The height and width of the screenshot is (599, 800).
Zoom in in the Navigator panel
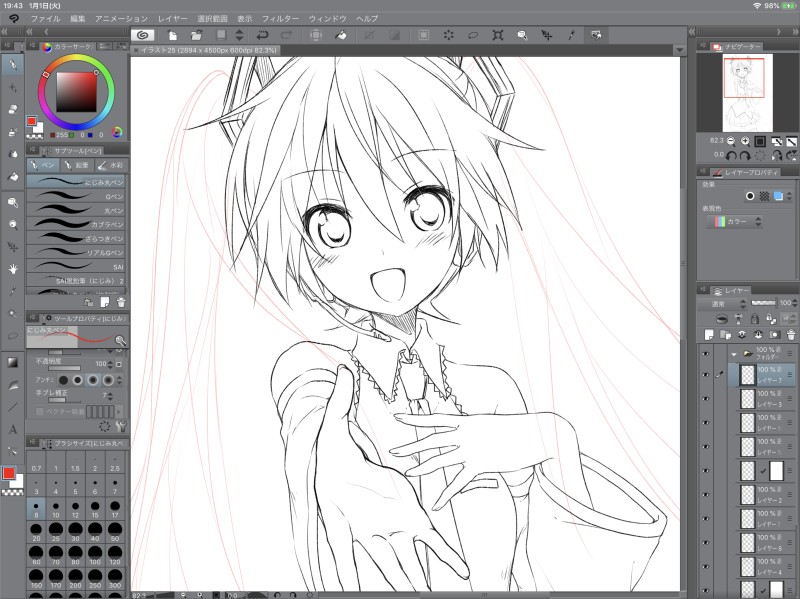pos(745,141)
